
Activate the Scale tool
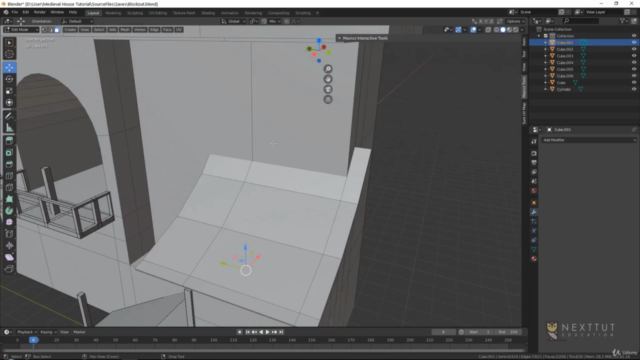tap(9, 91)
